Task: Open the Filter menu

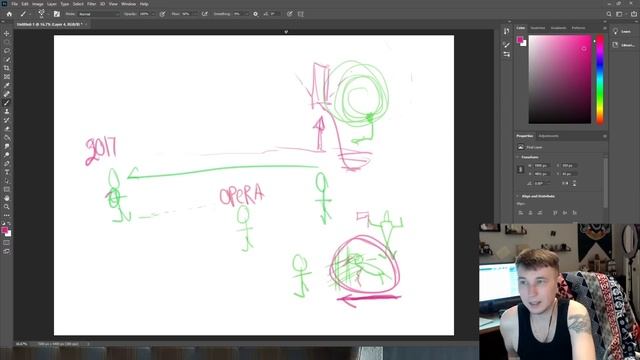Action: 91,4
